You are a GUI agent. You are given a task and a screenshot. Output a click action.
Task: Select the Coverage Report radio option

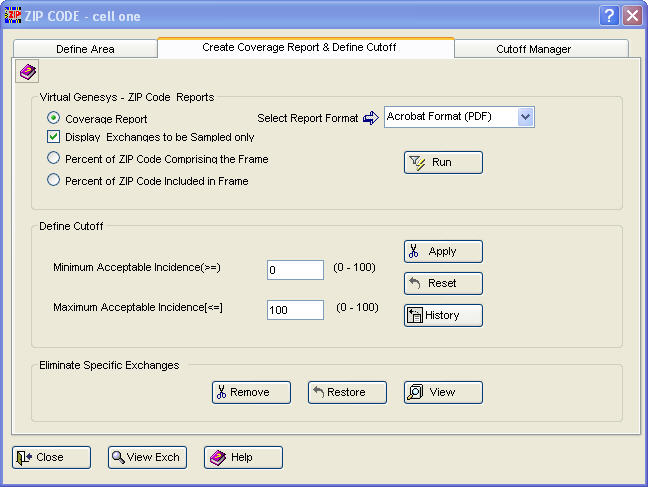coord(53,118)
